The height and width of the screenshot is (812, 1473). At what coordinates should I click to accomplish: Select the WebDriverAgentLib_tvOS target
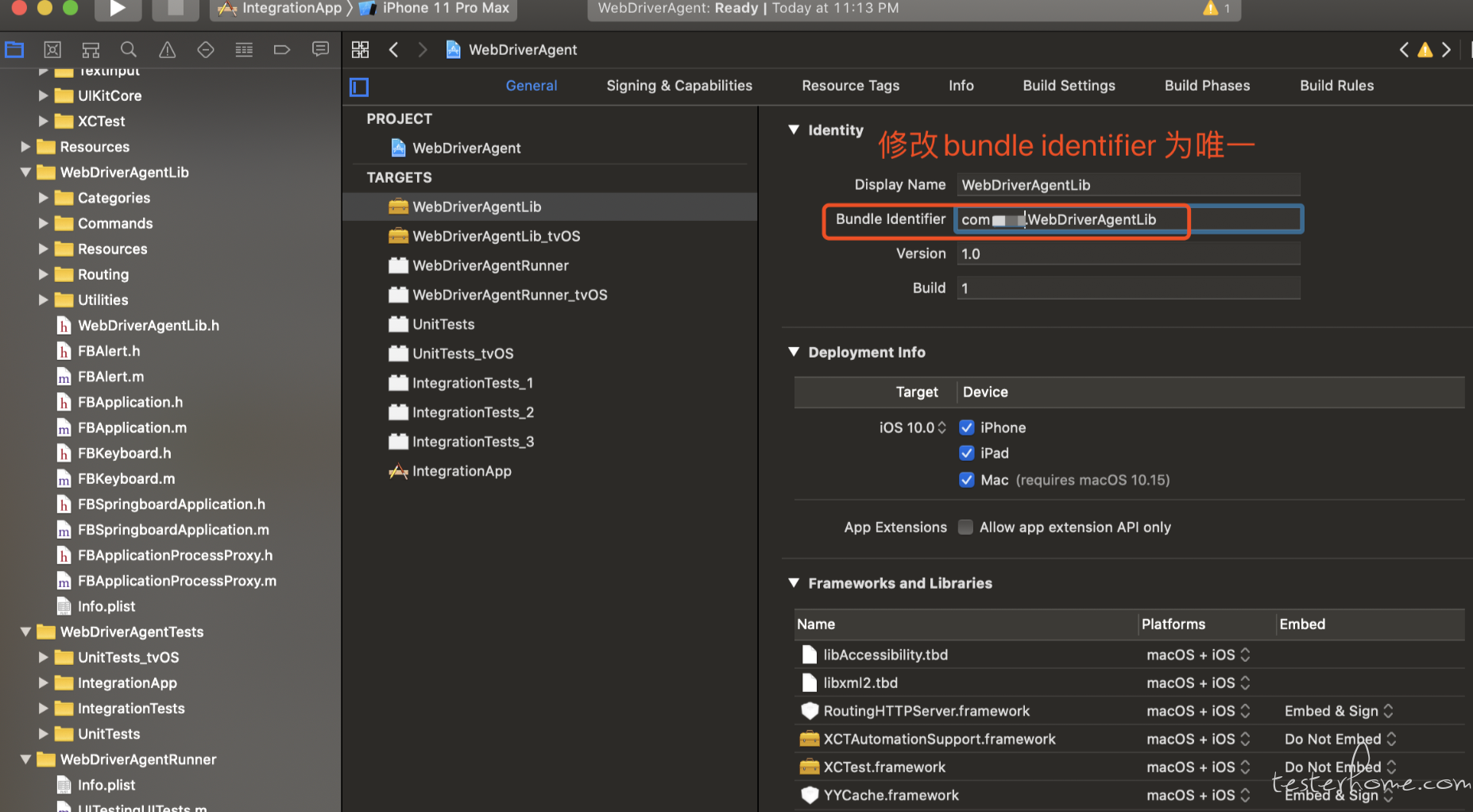pos(496,236)
